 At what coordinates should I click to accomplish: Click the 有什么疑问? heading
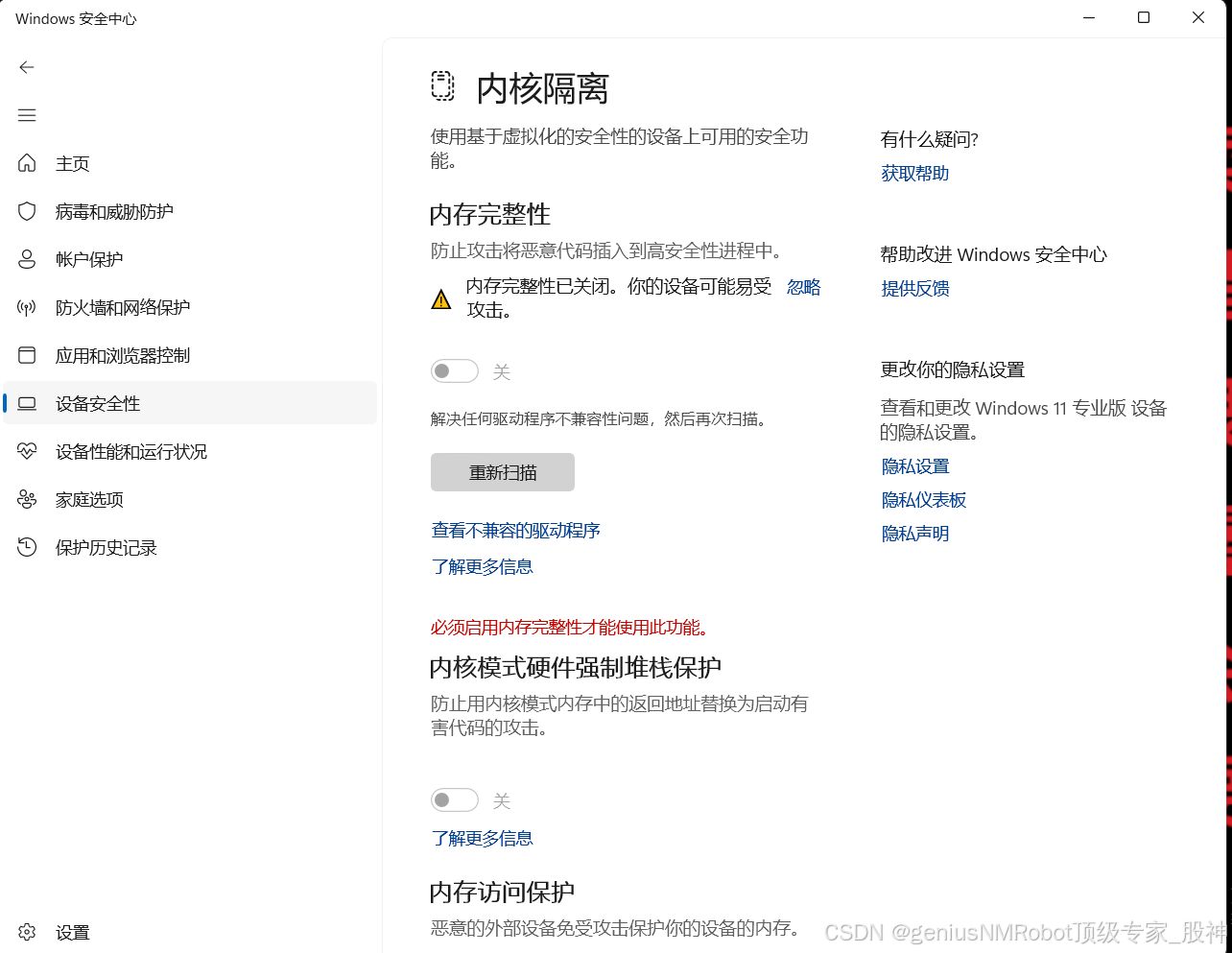click(930, 139)
